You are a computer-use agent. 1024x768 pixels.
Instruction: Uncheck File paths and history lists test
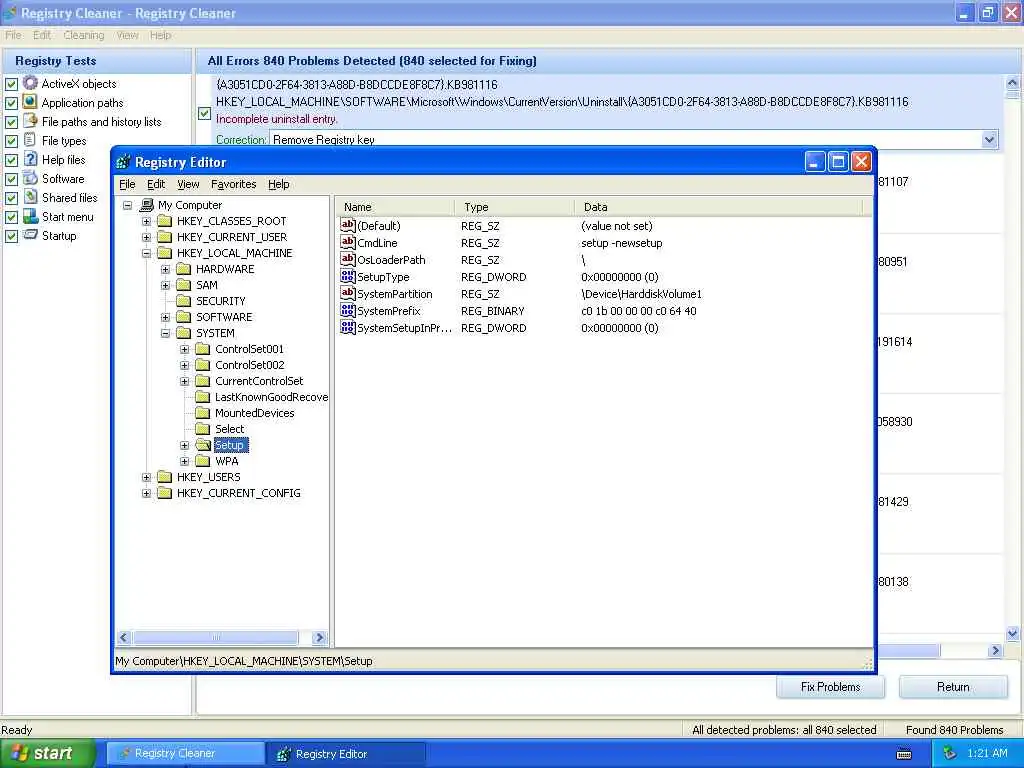pyautogui.click(x=11, y=121)
